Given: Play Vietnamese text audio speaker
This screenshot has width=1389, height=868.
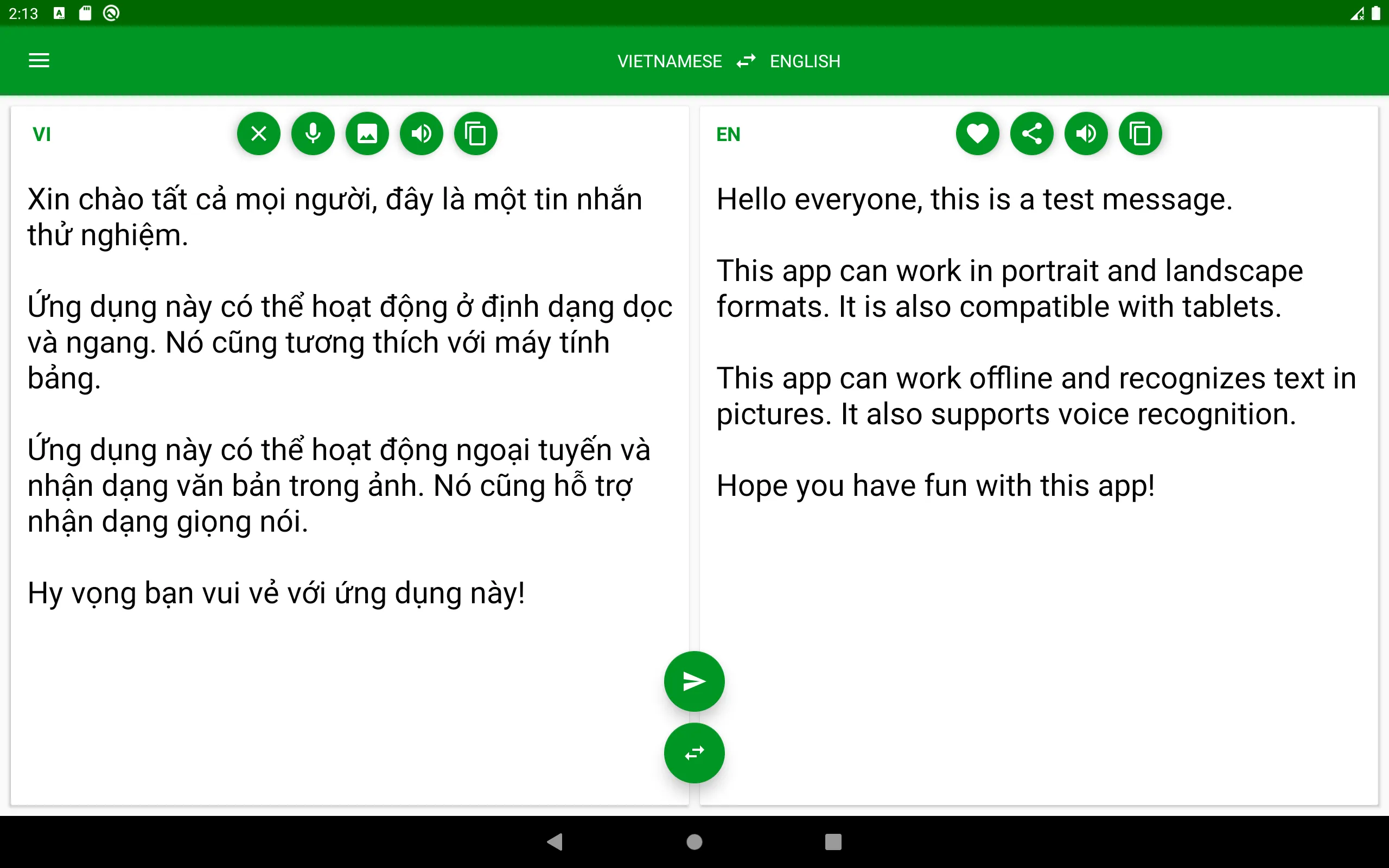Looking at the screenshot, I should pyautogui.click(x=421, y=134).
